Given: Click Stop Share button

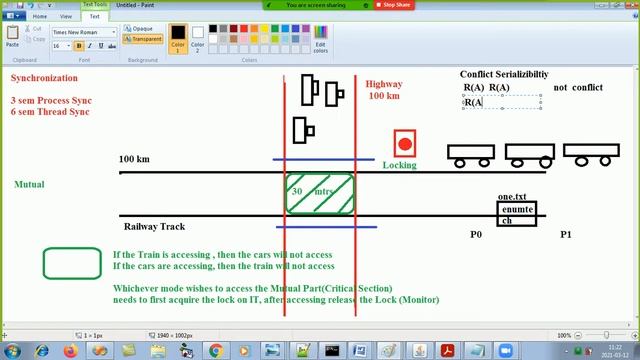Looking at the screenshot, I should [x=393, y=5].
